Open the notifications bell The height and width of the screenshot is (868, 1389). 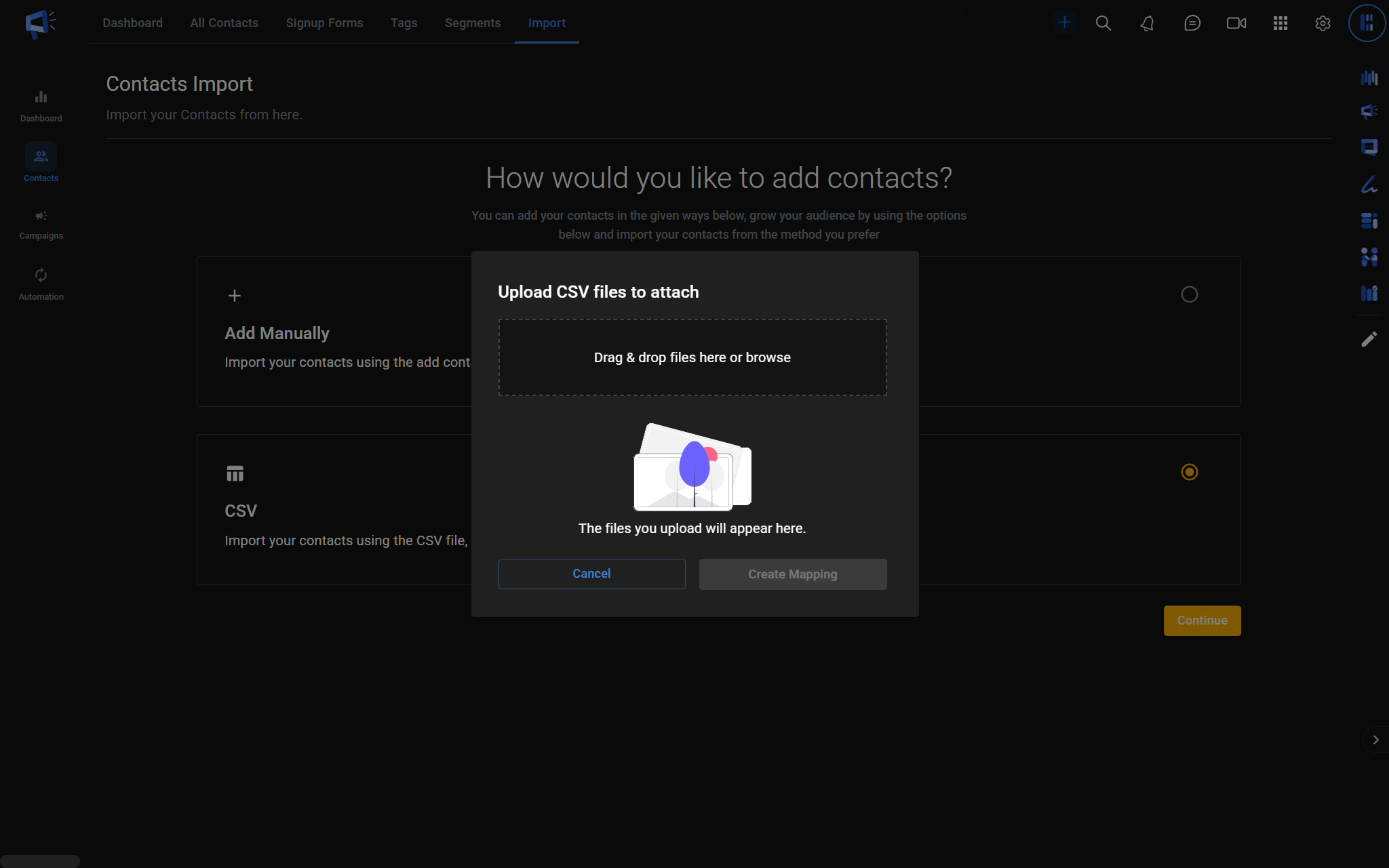tap(1147, 23)
